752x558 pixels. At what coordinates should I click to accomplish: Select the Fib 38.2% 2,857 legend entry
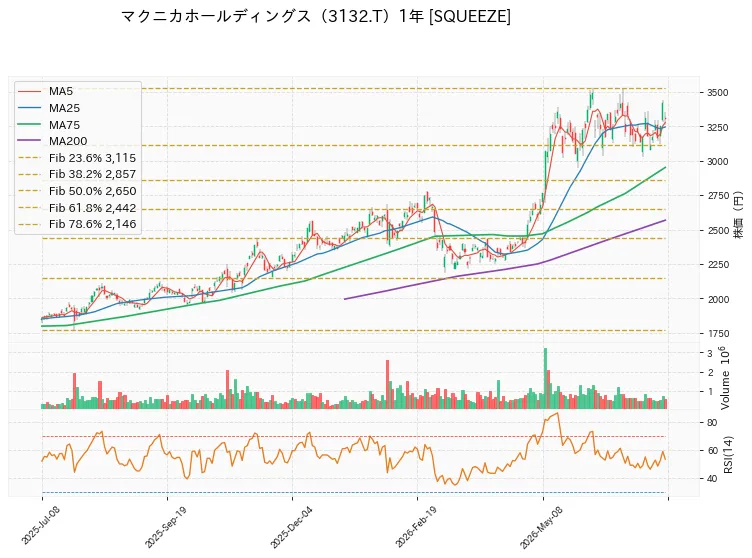(77, 174)
